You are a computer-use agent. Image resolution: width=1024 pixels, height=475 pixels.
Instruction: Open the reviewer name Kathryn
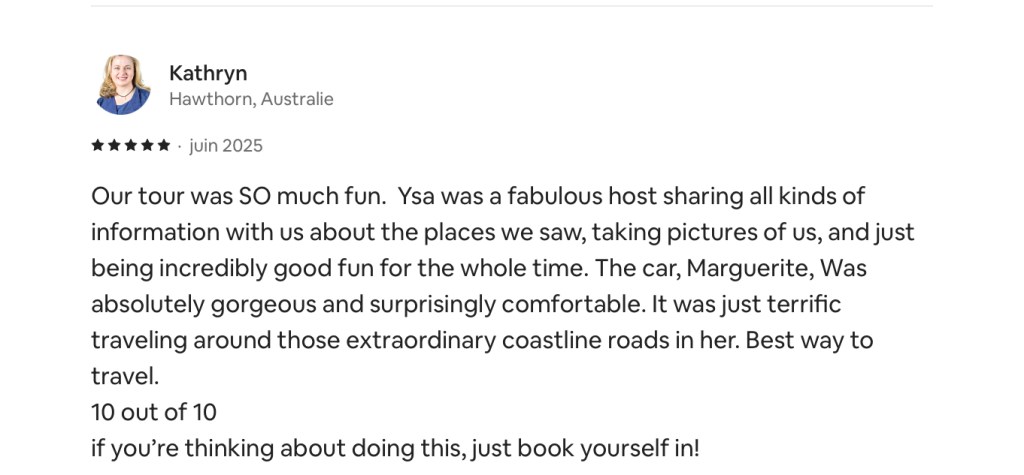point(208,73)
